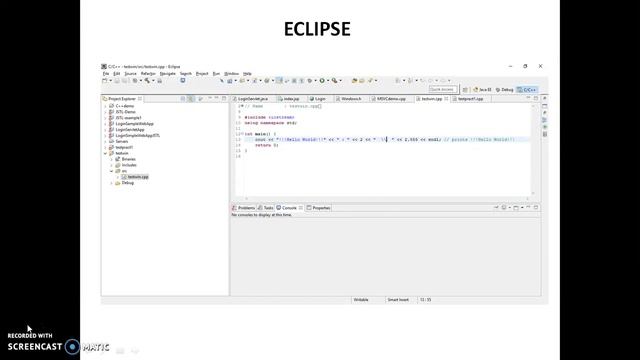The image size is (640, 360).
Task: Switch to testpract1.cpp editor tab
Action: (470, 99)
